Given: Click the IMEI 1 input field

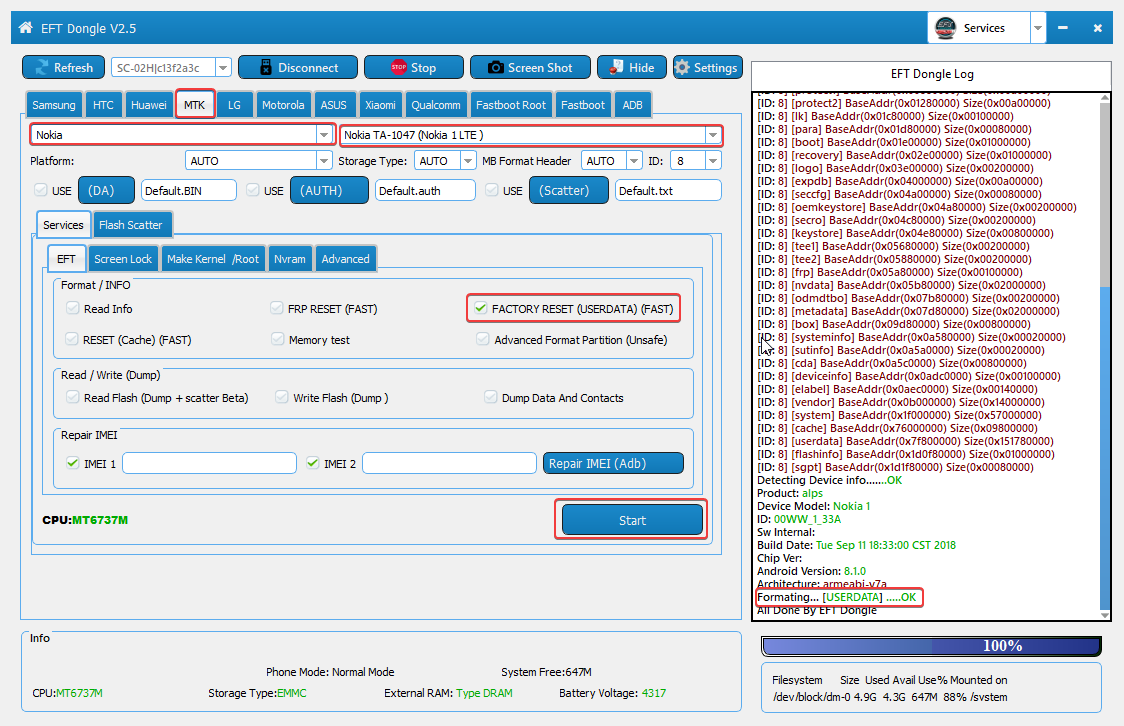Looking at the screenshot, I should (x=209, y=463).
